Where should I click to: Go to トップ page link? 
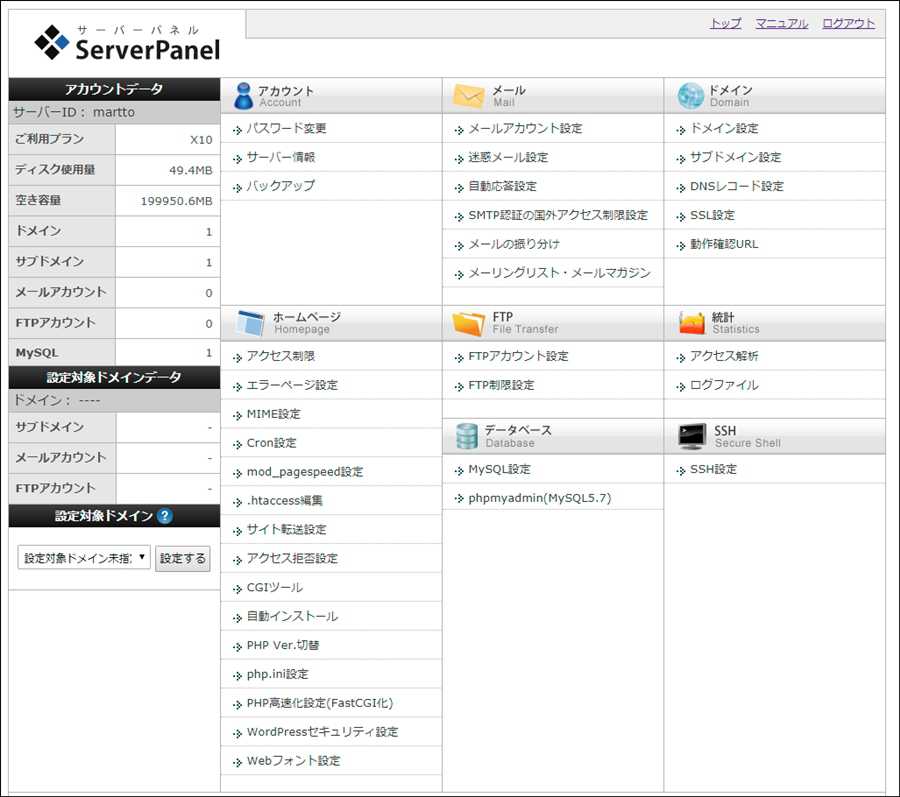tap(725, 24)
